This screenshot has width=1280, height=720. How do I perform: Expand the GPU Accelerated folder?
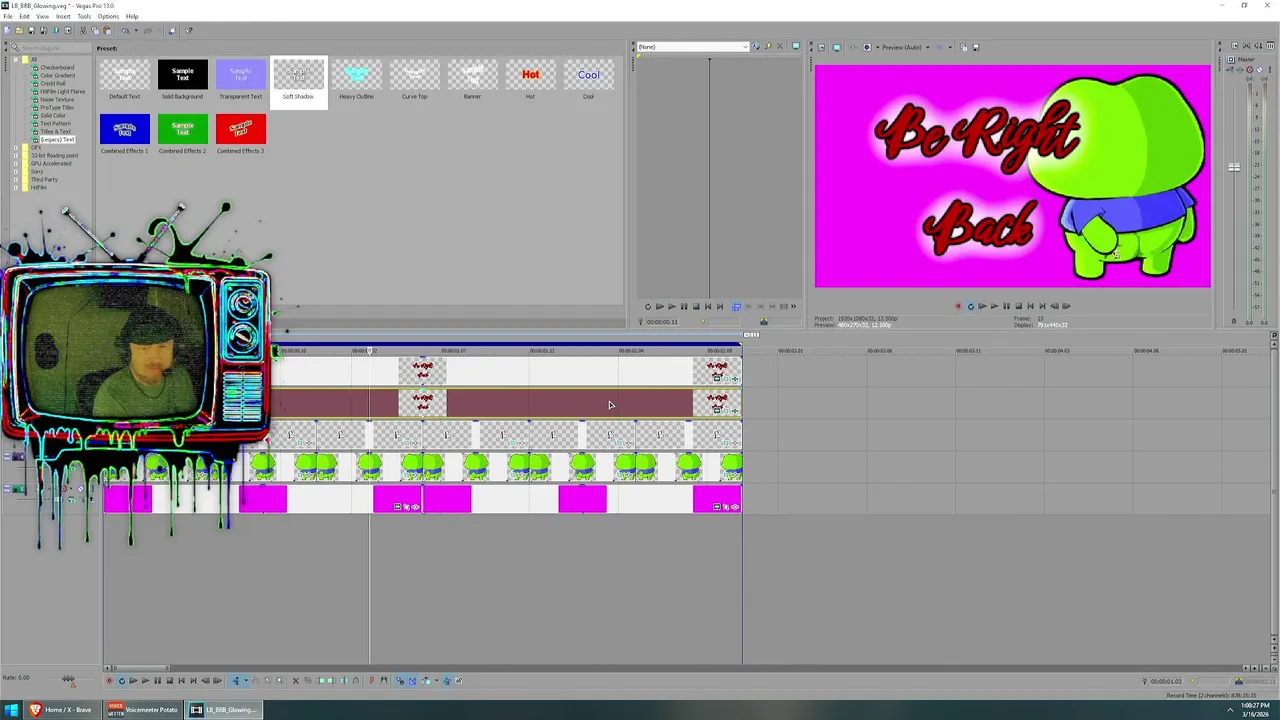(16, 163)
